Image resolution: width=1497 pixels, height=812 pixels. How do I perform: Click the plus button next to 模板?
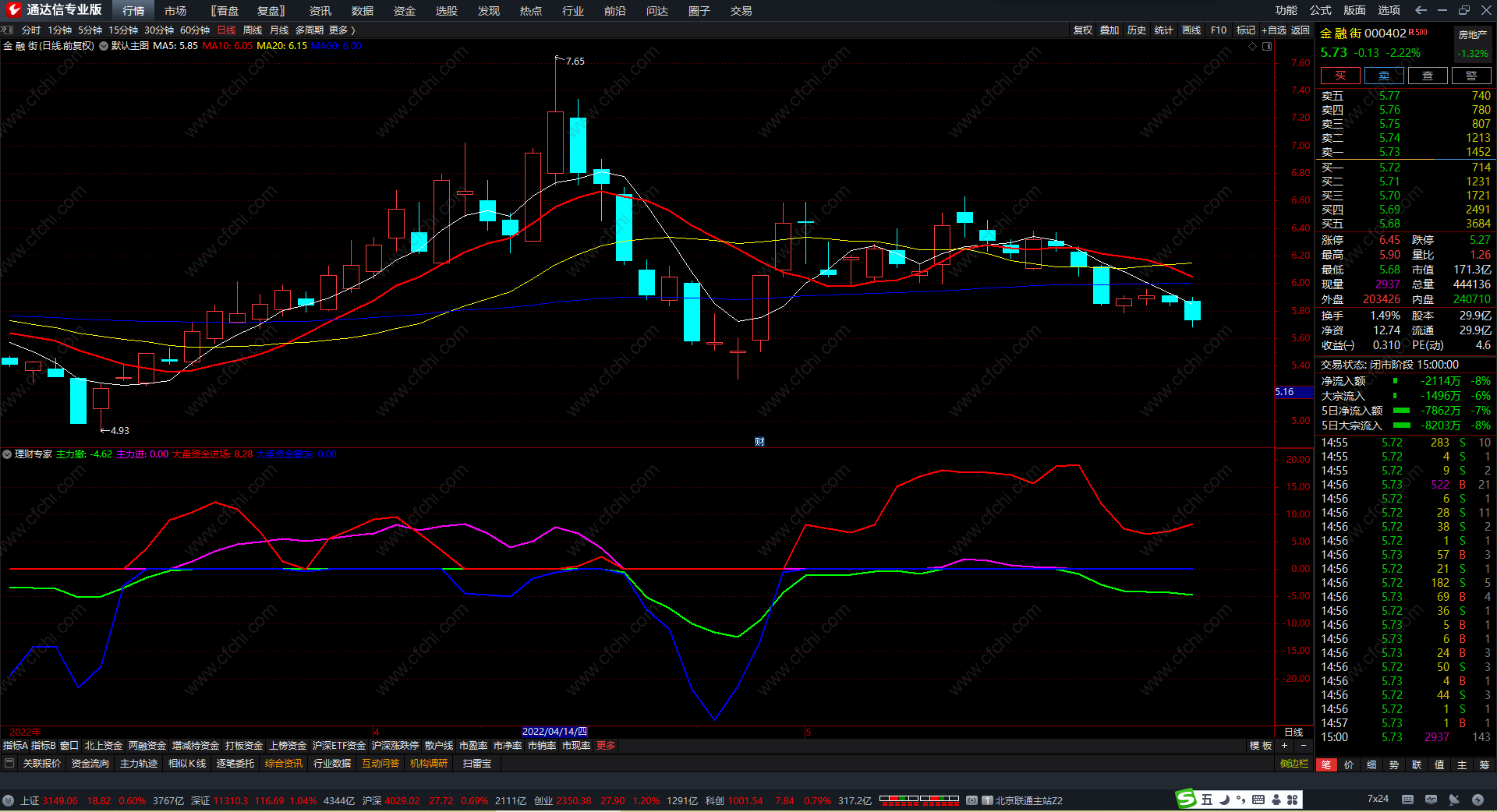click(x=1284, y=746)
